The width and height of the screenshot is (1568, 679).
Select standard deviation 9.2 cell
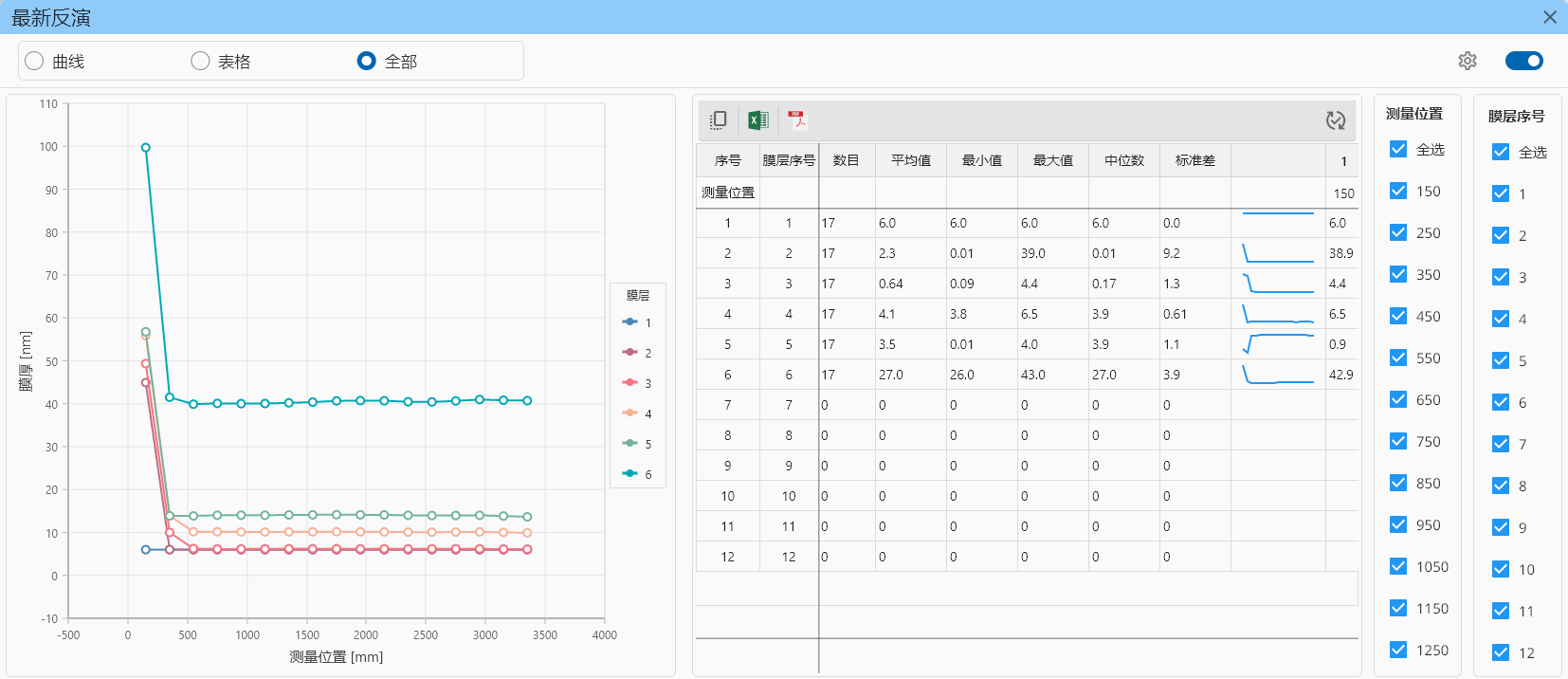[1195, 253]
